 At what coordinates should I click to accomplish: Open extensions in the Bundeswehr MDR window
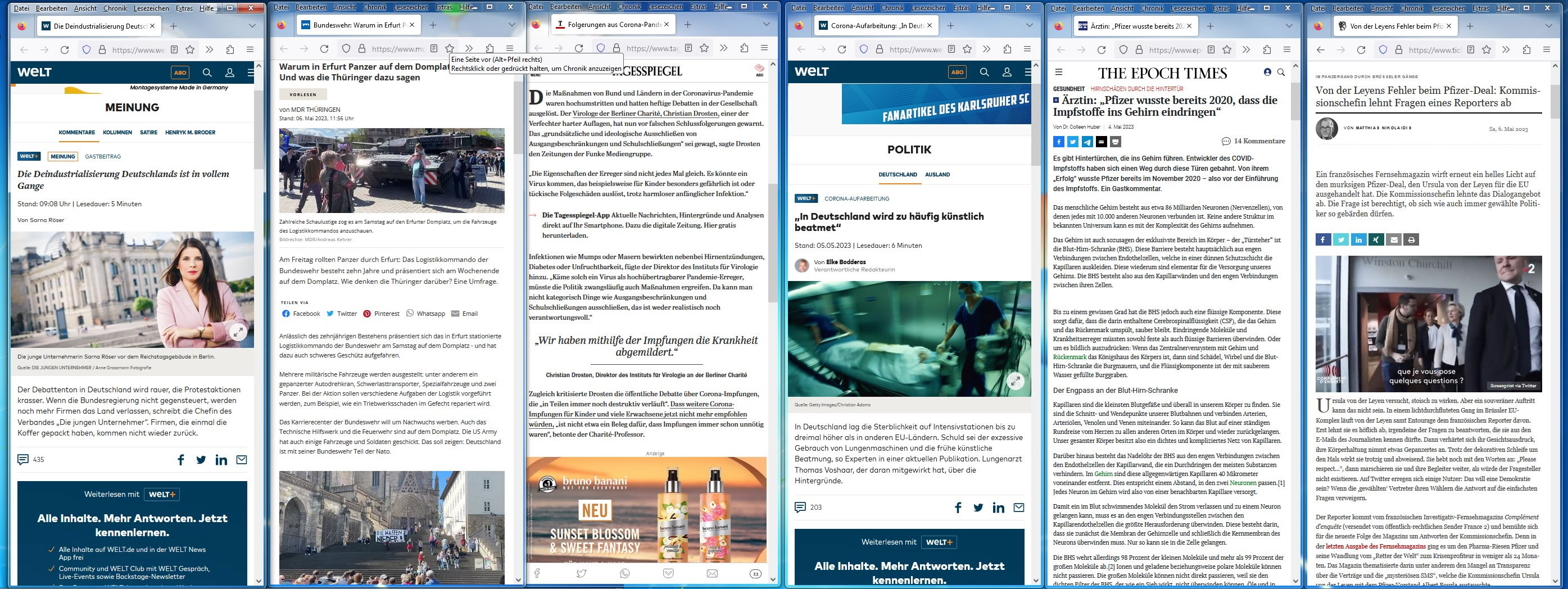490,49
